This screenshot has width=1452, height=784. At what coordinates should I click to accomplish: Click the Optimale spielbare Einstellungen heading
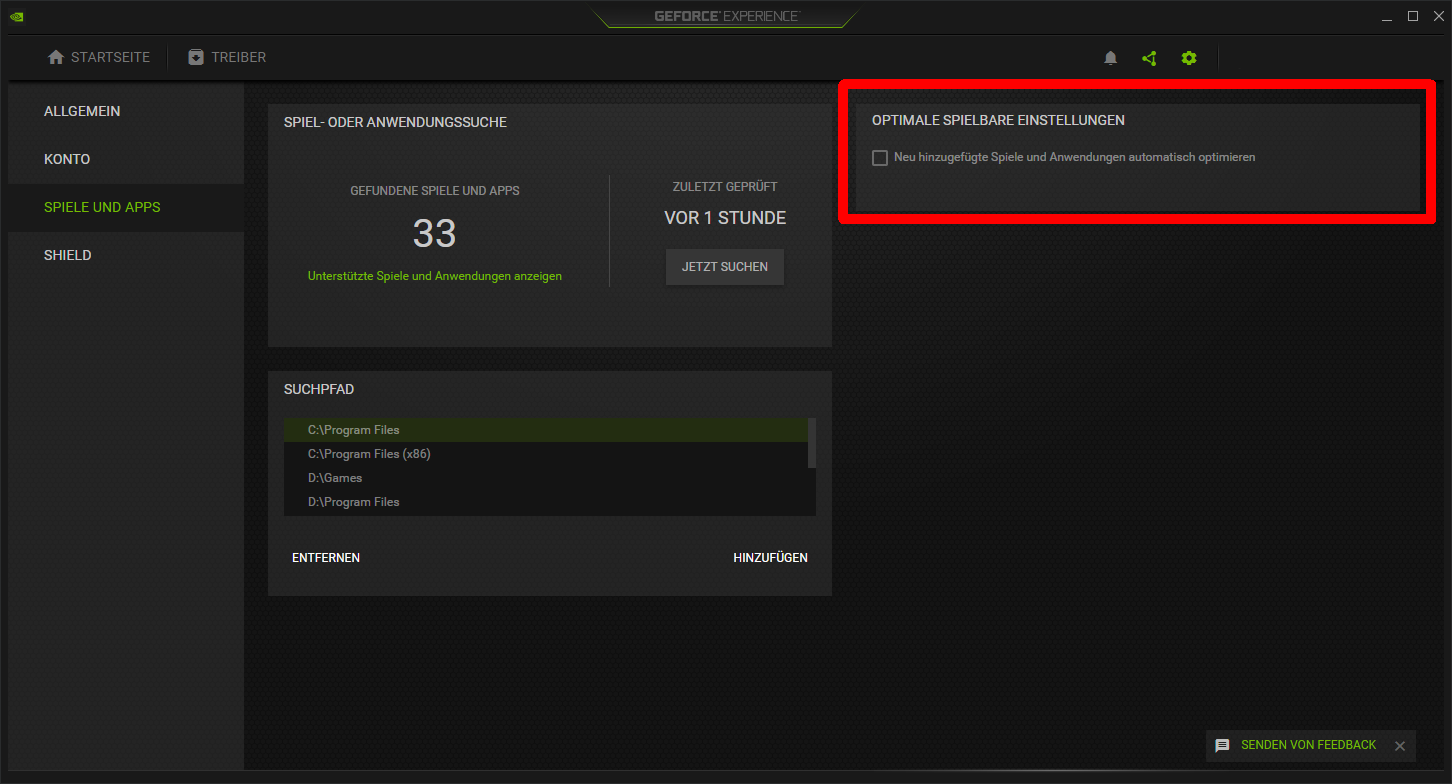coord(998,120)
